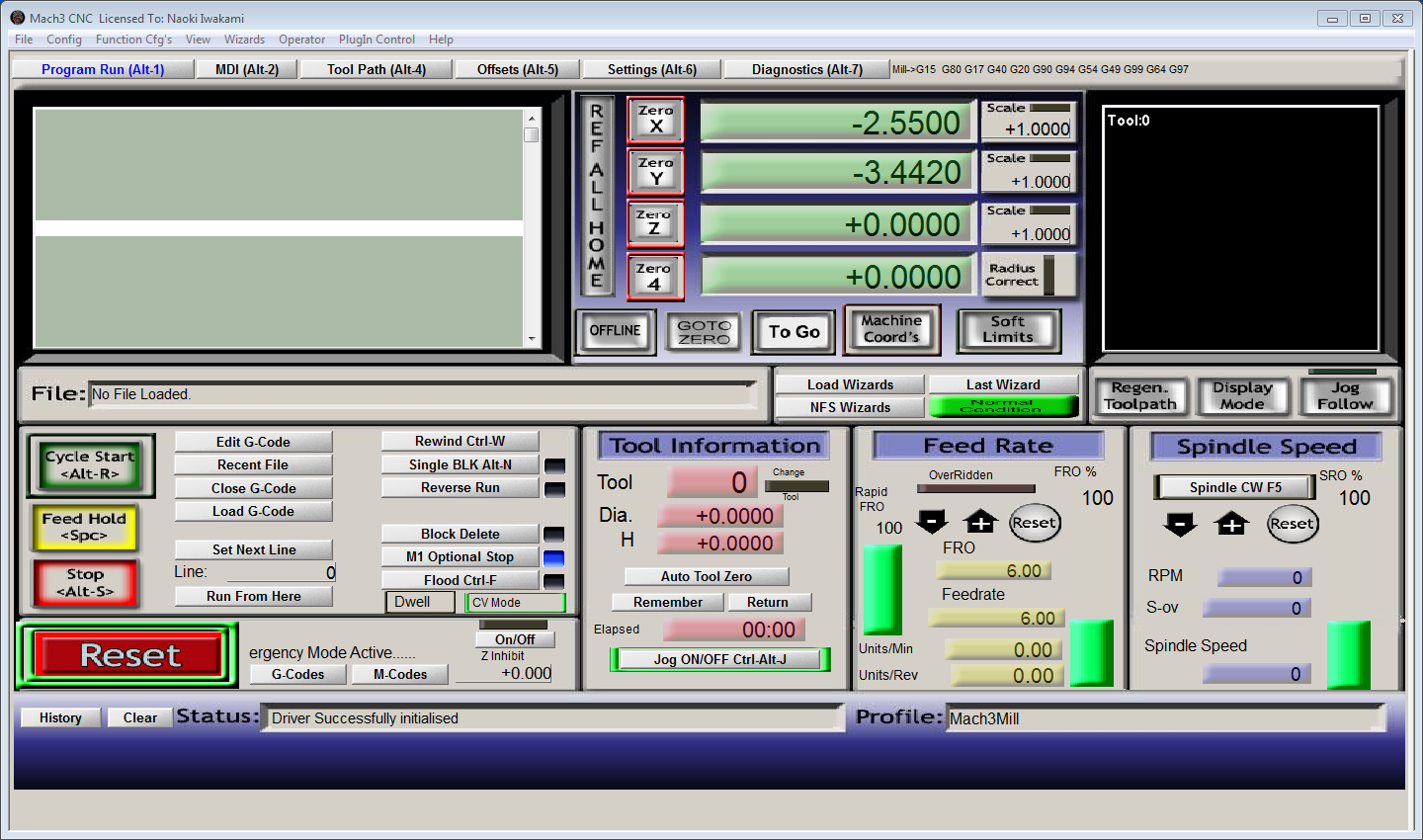This screenshot has height=840, width=1423.
Task: Zero the 4th axis DRO
Action: pyautogui.click(x=655, y=275)
